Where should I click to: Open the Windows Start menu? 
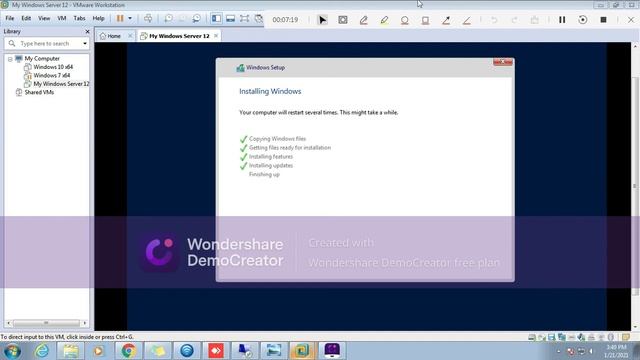pos(12,351)
